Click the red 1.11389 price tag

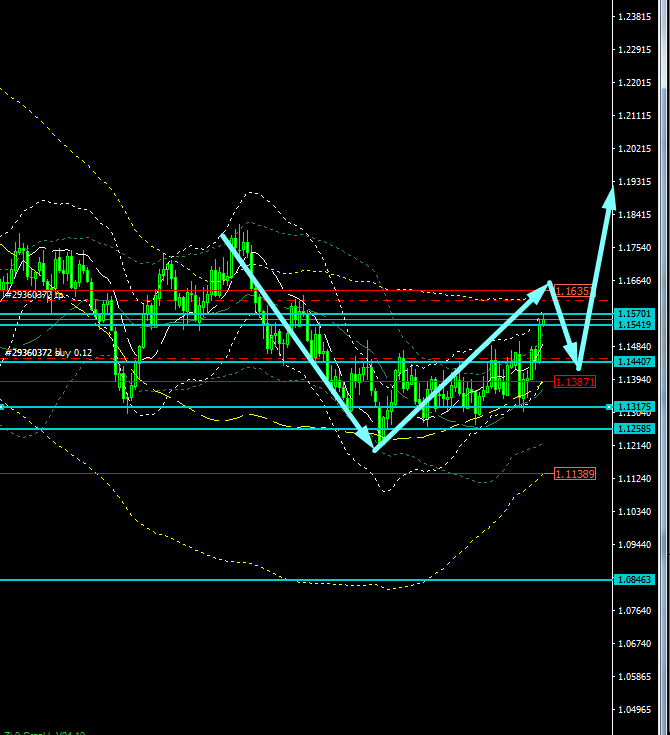(574, 473)
